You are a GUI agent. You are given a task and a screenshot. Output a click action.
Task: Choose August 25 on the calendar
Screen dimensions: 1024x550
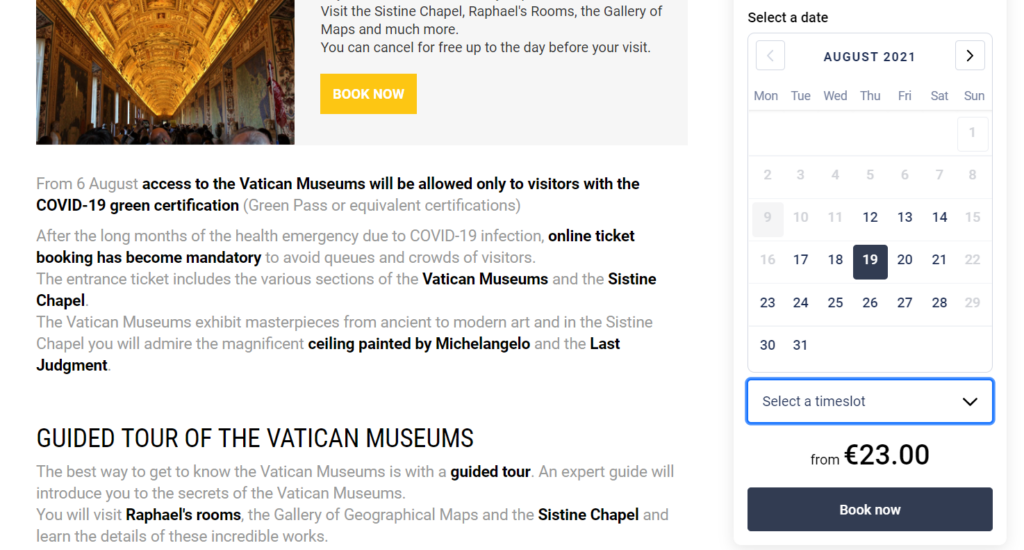point(835,302)
